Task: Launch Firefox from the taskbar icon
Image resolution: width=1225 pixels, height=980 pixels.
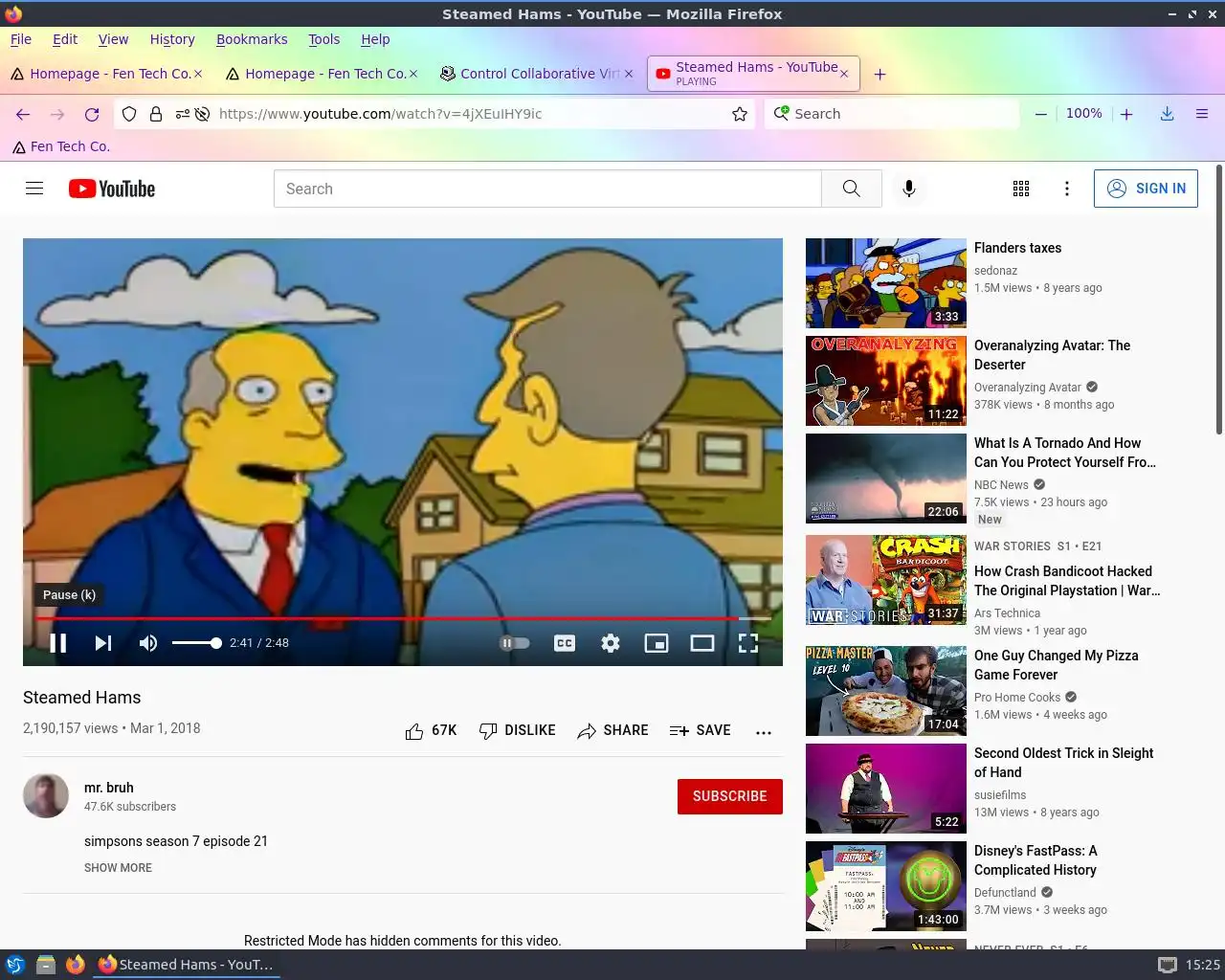Action: pos(75,965)
